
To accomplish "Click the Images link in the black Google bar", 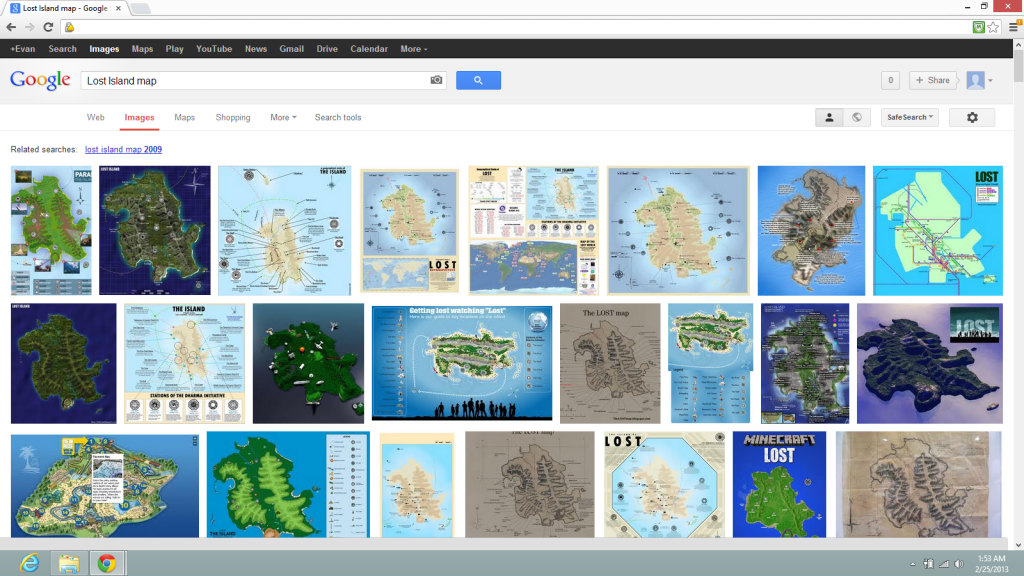I will click(x=104, y=49).
